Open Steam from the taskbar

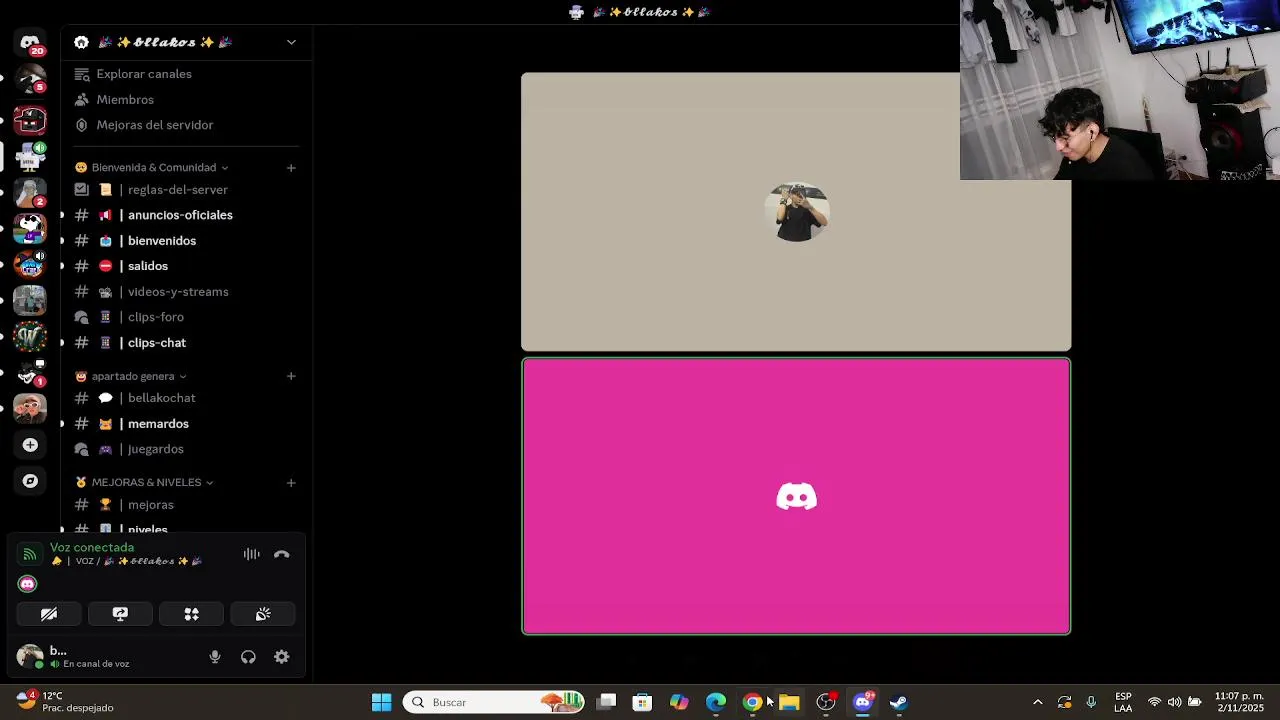[899, 702]
